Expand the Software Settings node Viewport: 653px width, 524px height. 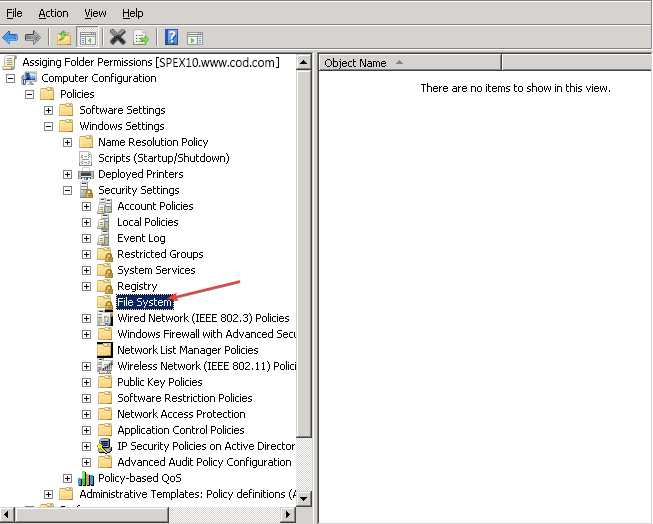[x=48, y=110]
